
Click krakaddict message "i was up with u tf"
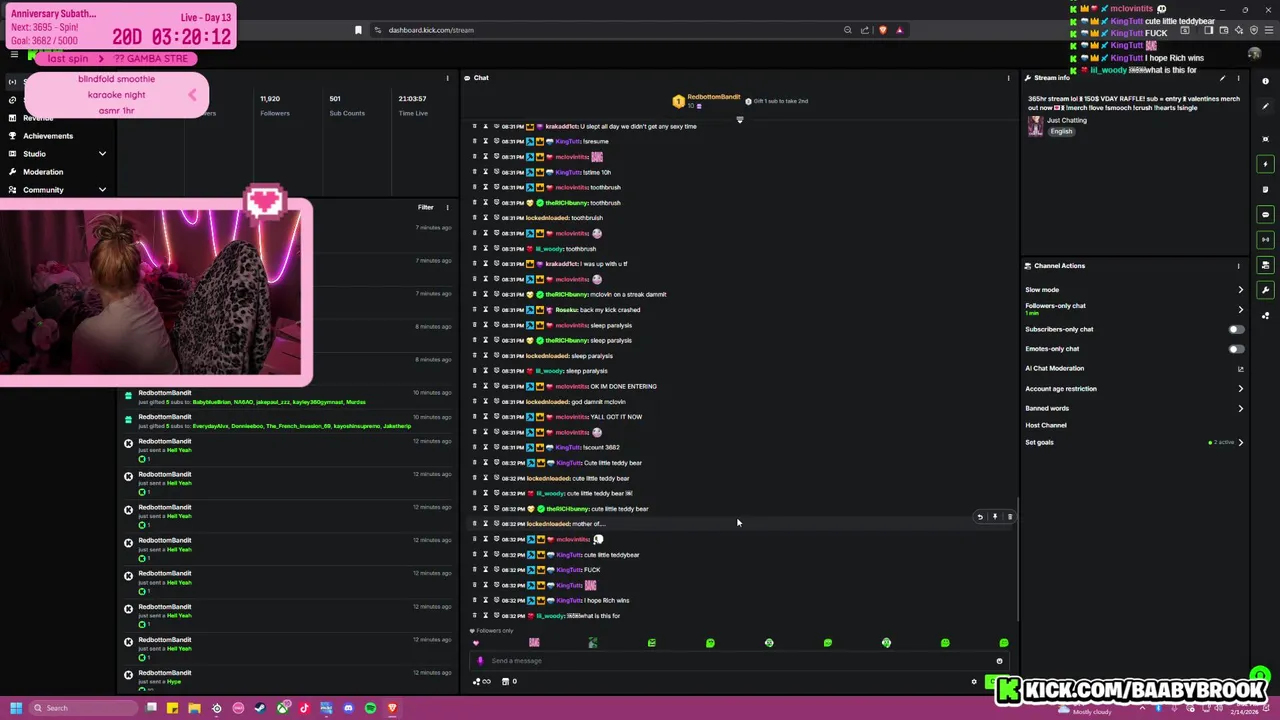[x=604, y=264]
